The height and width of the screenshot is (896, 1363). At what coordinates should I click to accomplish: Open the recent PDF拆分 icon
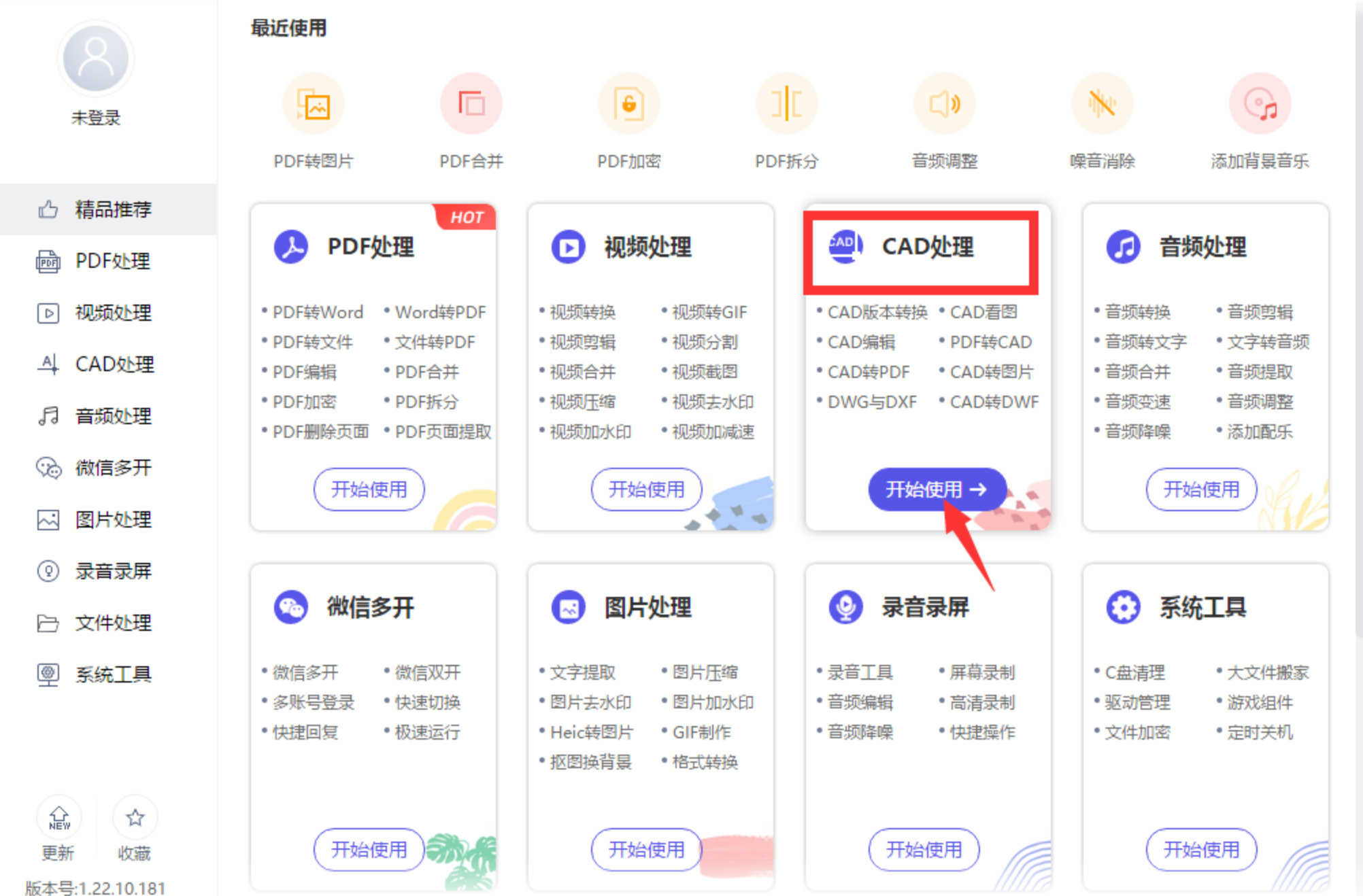click(x=787, y=104)
